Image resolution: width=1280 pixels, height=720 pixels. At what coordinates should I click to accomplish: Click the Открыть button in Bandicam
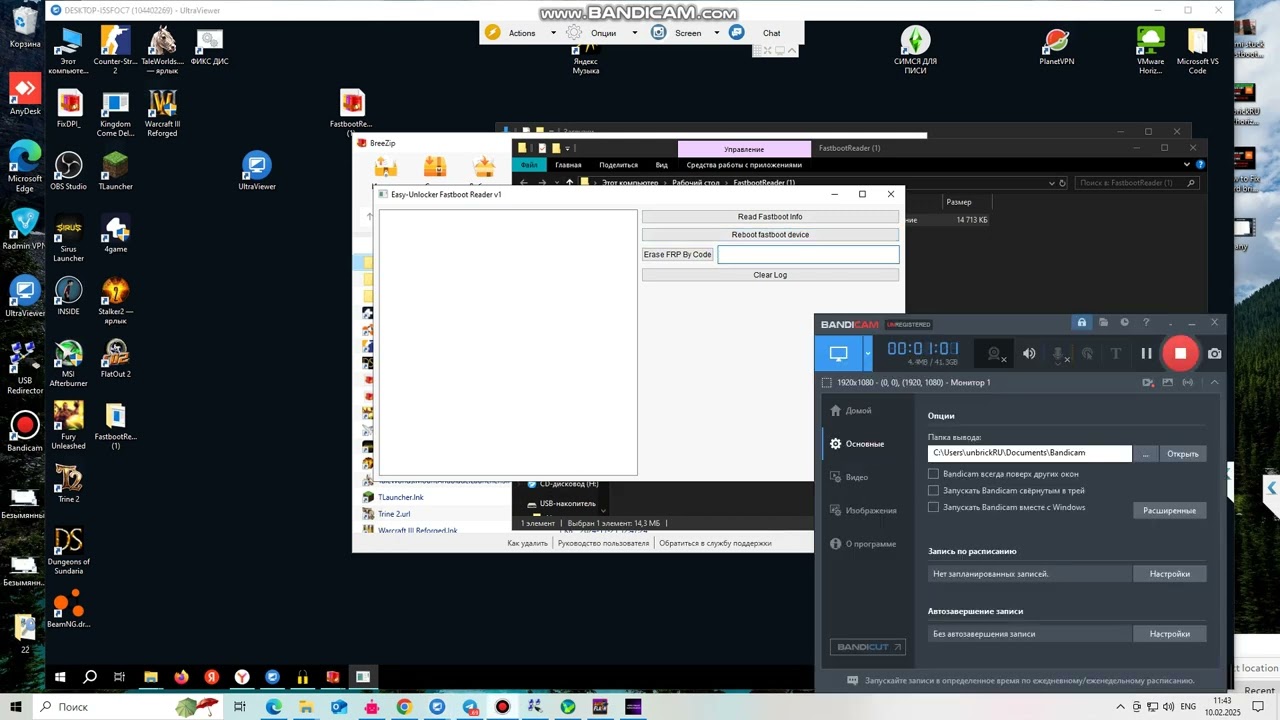(x=1182, y=454)
